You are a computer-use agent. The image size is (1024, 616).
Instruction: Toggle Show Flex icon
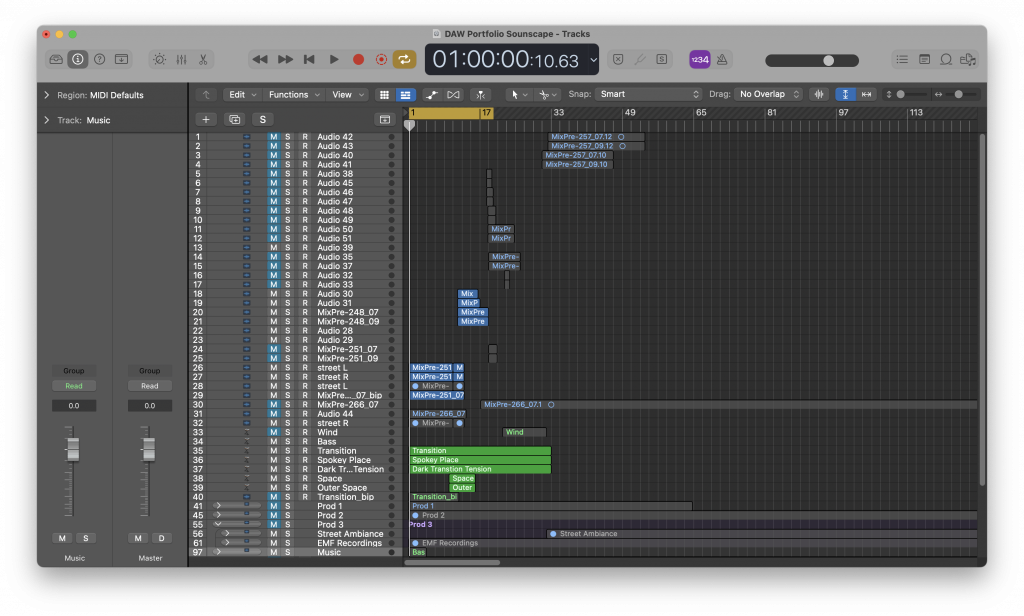point(453,95)
